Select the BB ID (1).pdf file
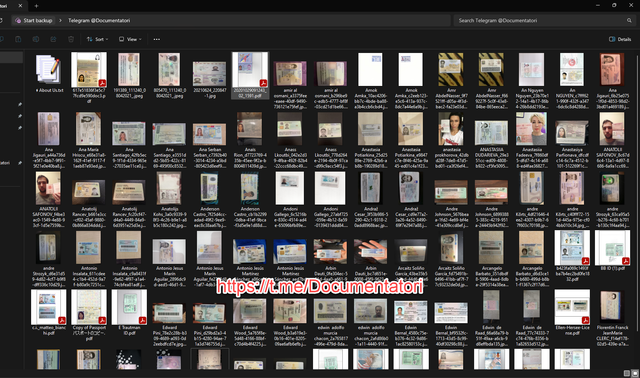Screen dimensions: 640x378 [612, 251]
